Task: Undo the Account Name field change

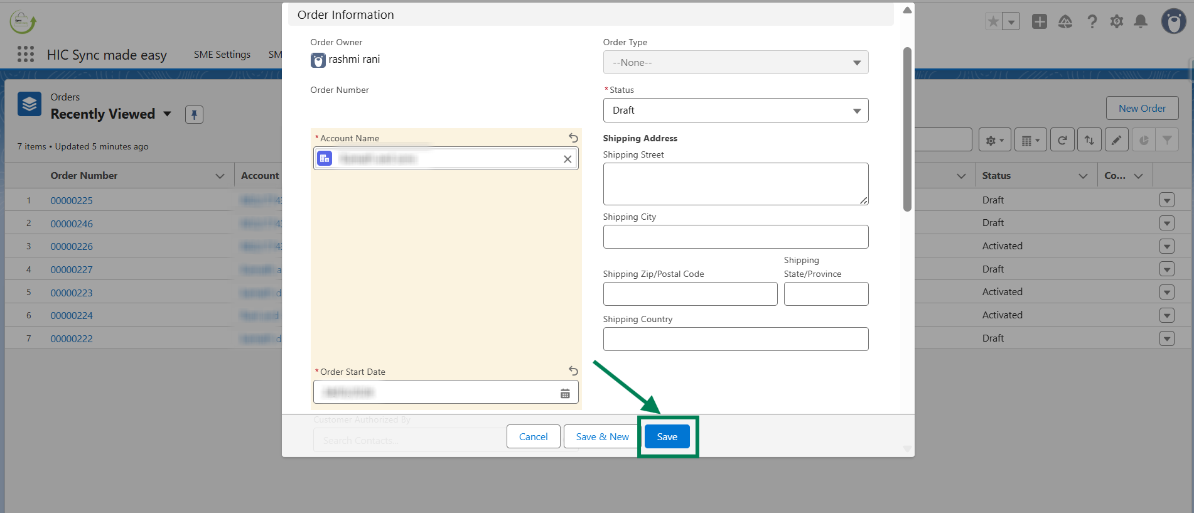Action: click(x=573, y=138)
